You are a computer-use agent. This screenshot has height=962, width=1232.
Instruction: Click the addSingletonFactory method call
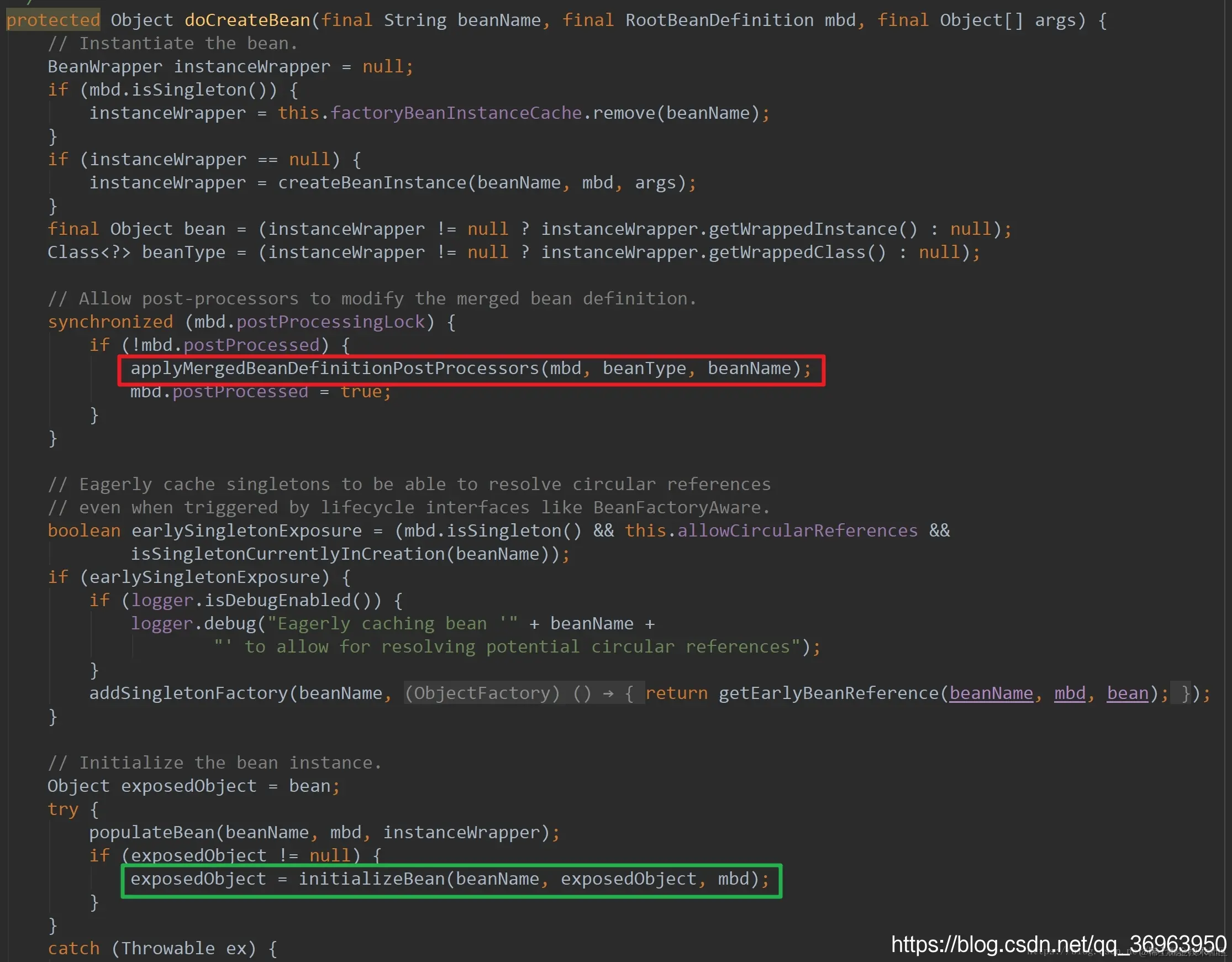pyautogui.click(x=189, y=693)
